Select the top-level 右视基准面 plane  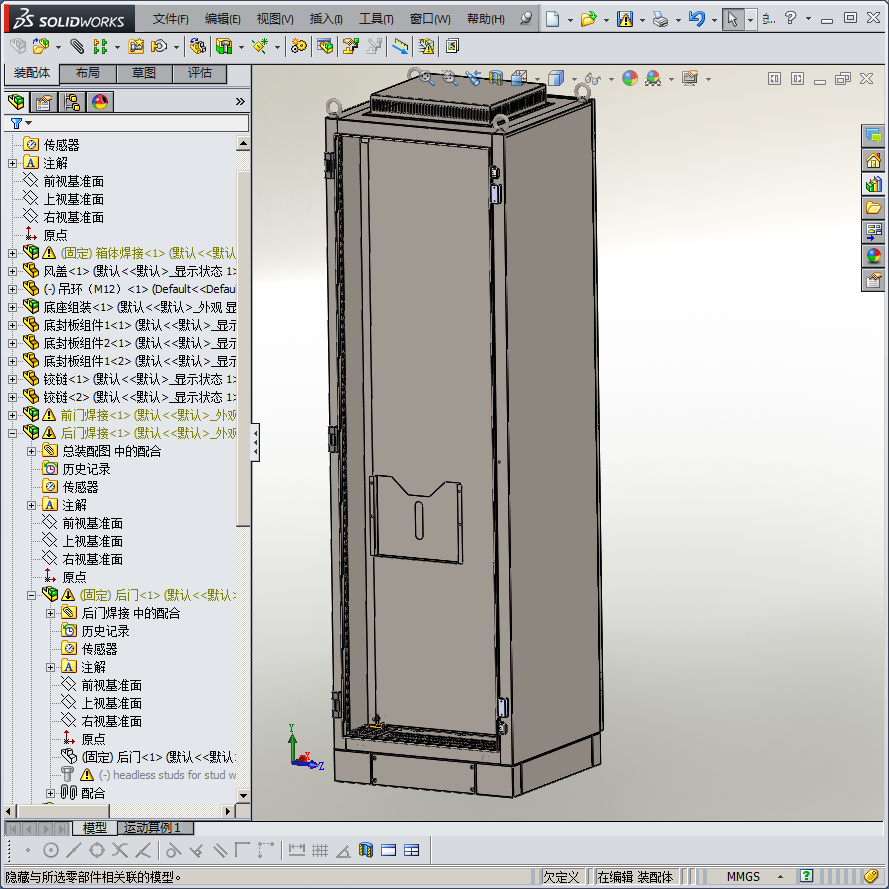(74, 218)
